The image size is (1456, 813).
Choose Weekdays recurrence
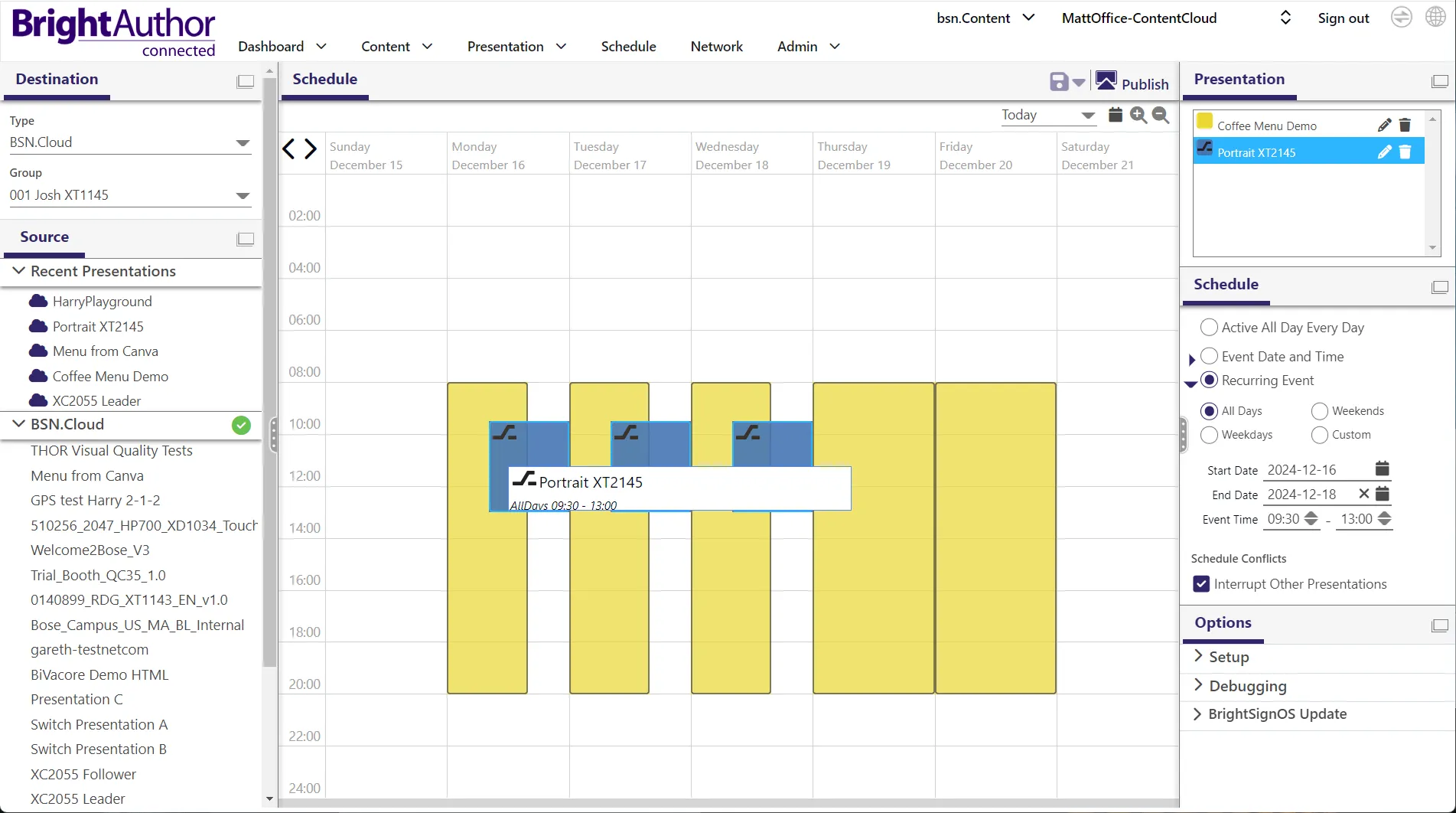[1209, 435]
